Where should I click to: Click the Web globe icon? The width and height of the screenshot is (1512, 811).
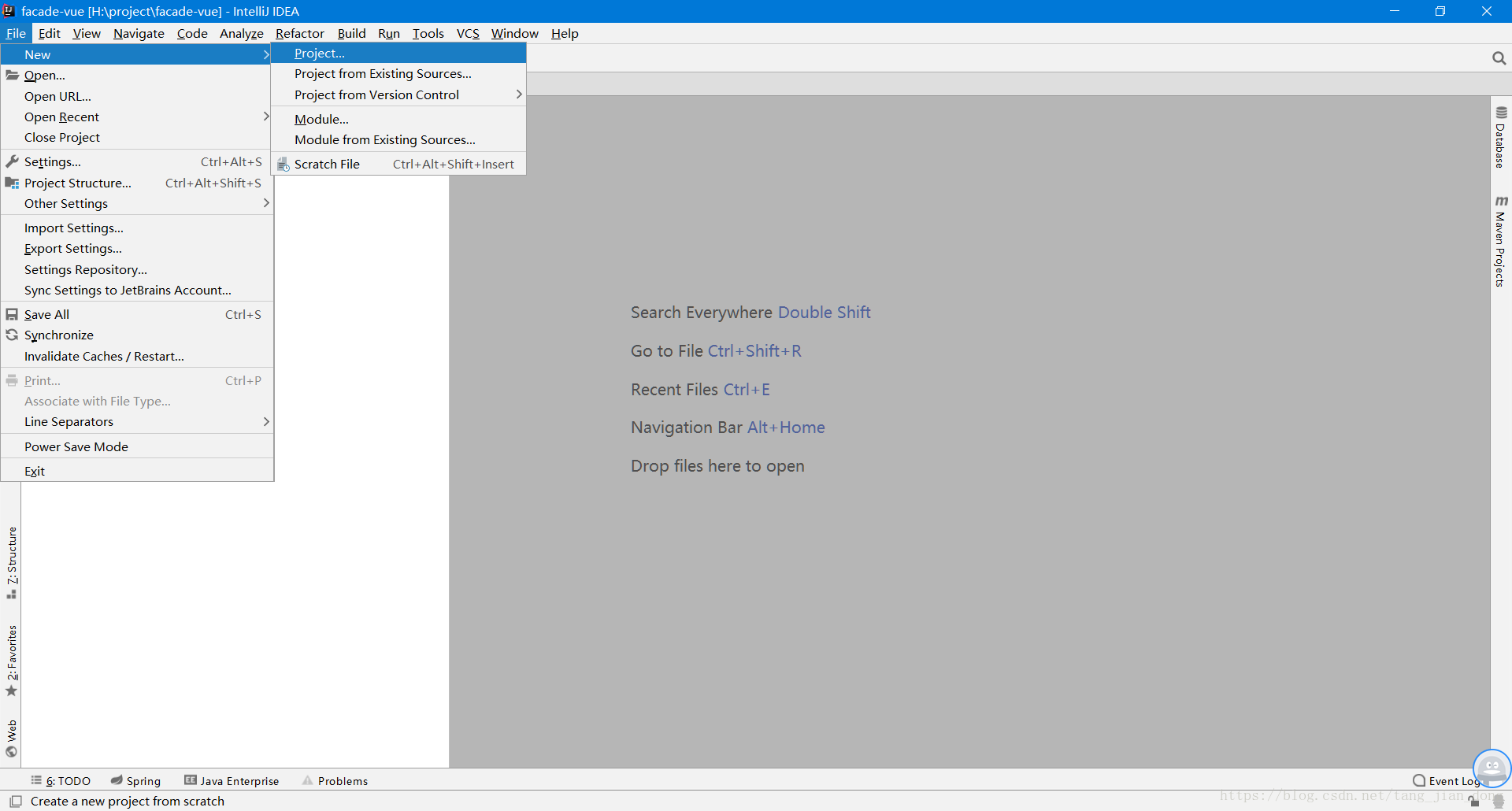(12, 752)
